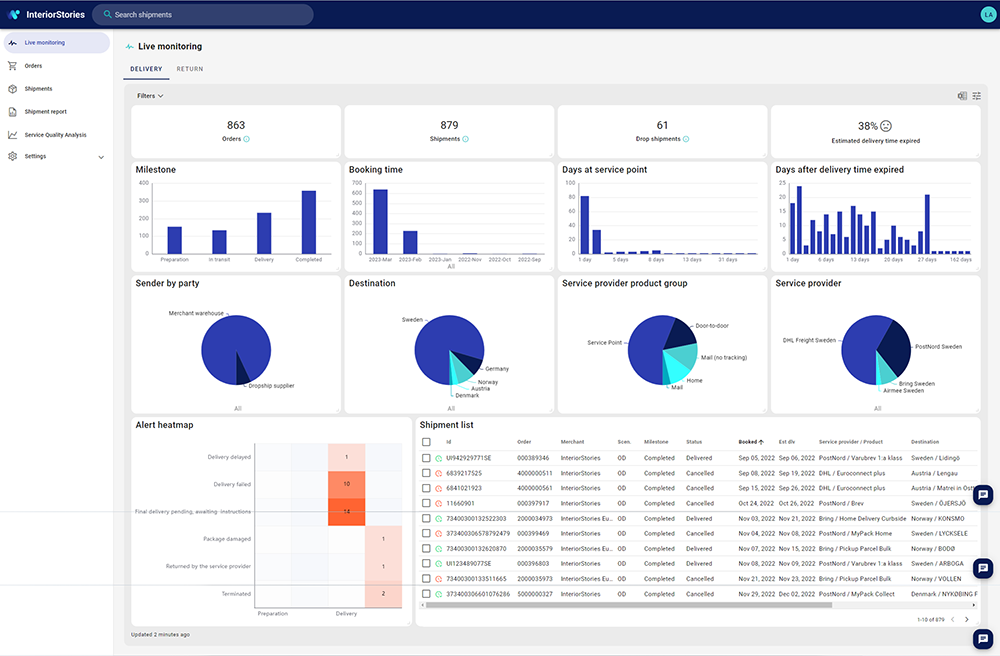This screenshot has height=656, width=1000.
Task: Click the 2023-Mar bar in Booking time chart
Action: pyautogui.click(x=380, y=222)
